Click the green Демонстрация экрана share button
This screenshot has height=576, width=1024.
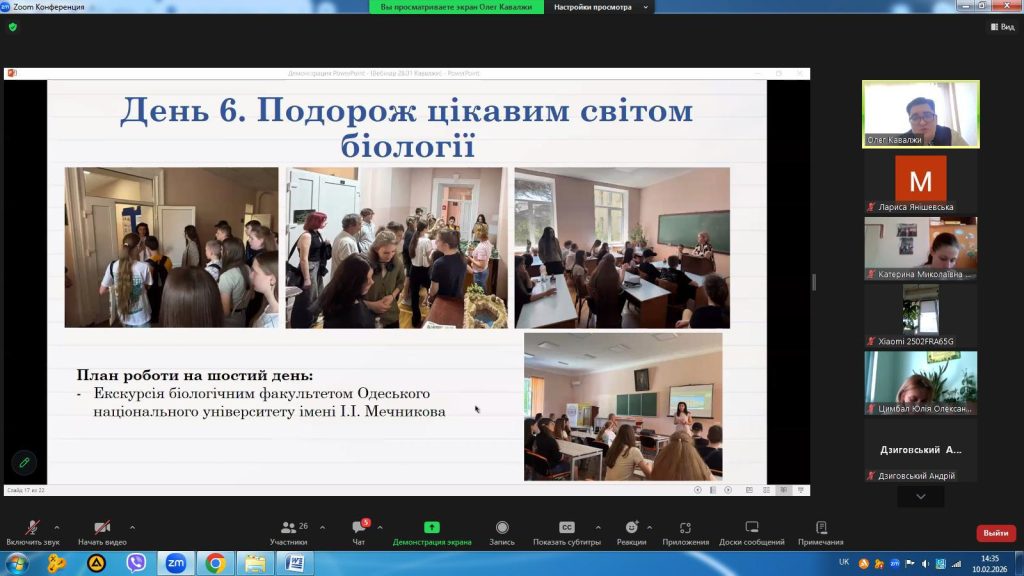pos(431,529)
